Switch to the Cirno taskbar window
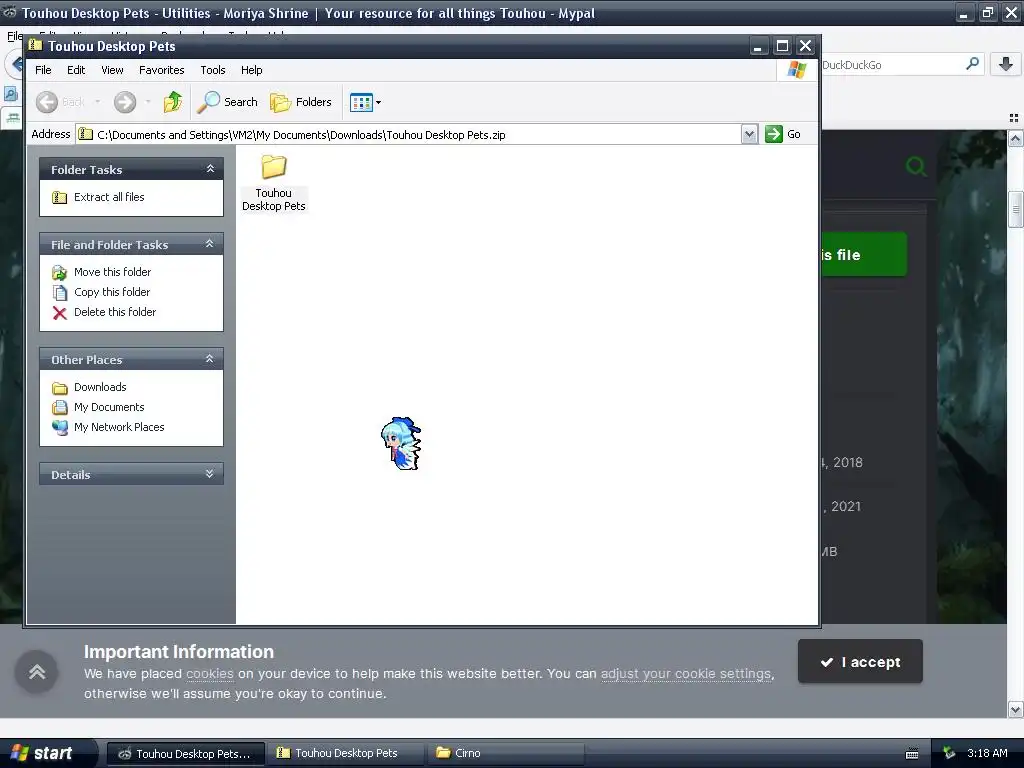 click(506, 753)
